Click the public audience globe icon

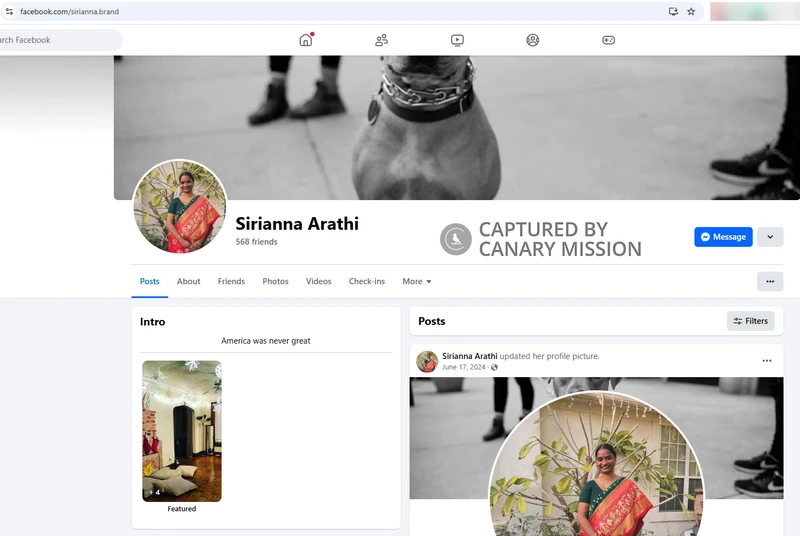(x=494, y=367)
